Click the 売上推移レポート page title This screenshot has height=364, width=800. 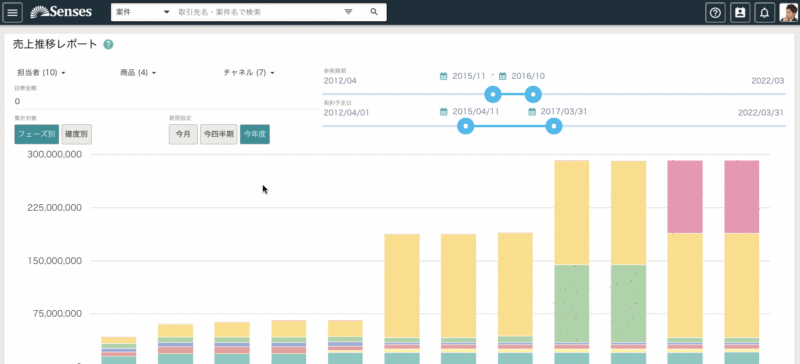[x=55, y=44]
